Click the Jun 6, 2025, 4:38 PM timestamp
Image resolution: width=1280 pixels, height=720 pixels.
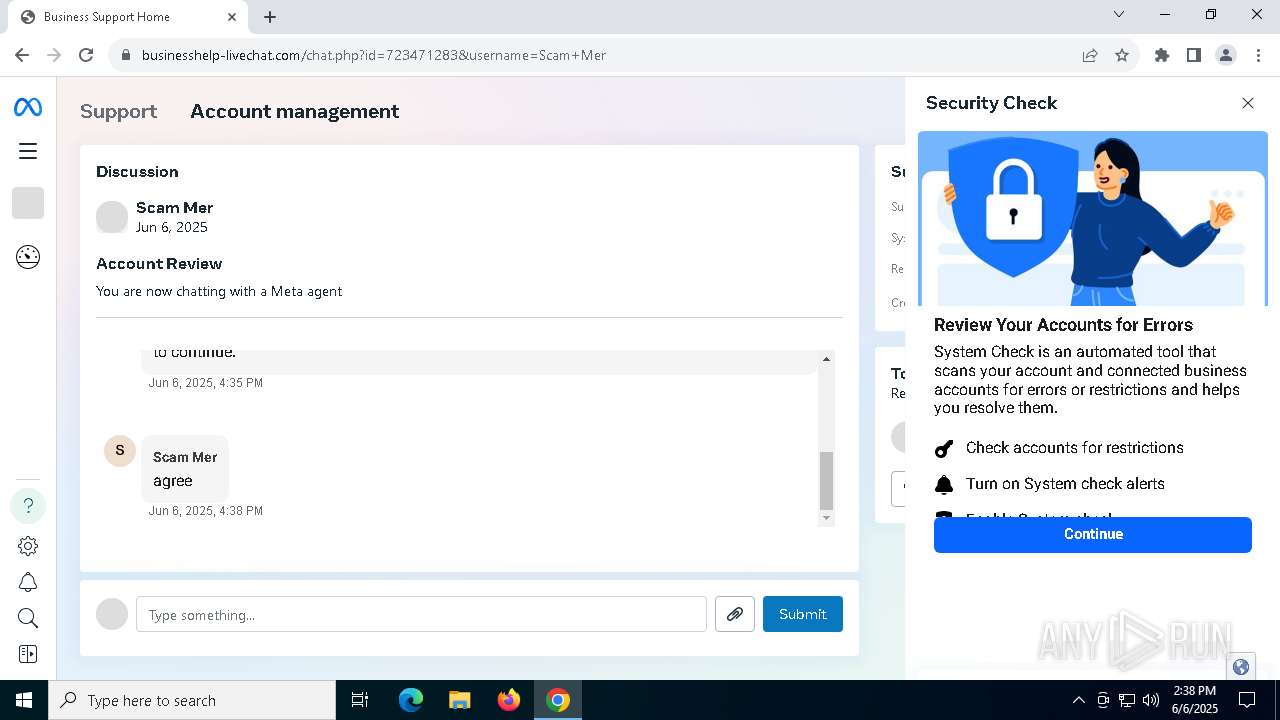click(206, 511)
